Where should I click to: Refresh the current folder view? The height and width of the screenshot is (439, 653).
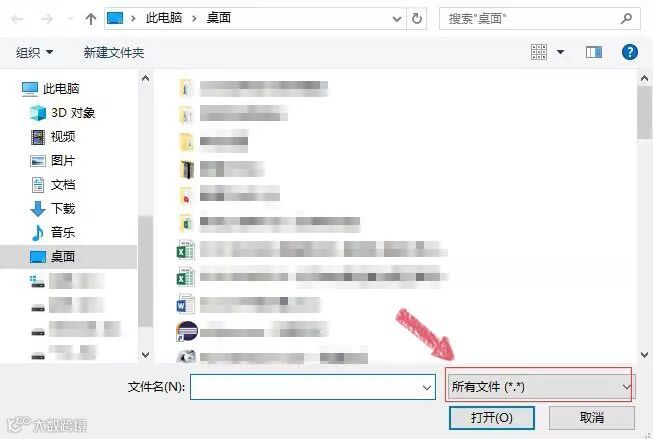point(416,19)
